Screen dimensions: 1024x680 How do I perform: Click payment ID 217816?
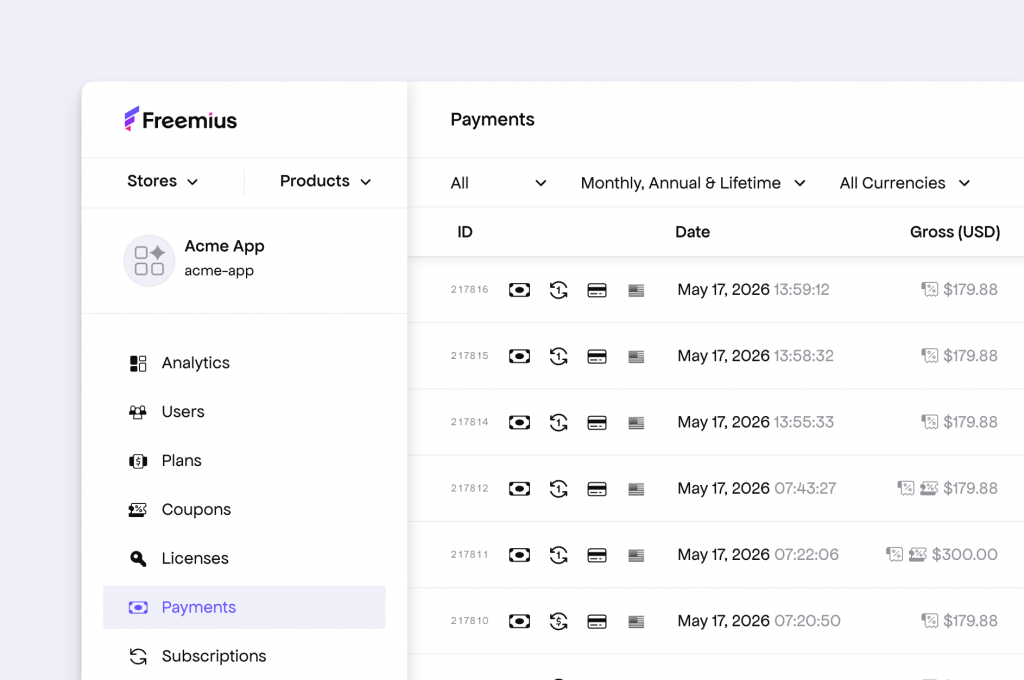pyautogui.click(x=470, y=289)
